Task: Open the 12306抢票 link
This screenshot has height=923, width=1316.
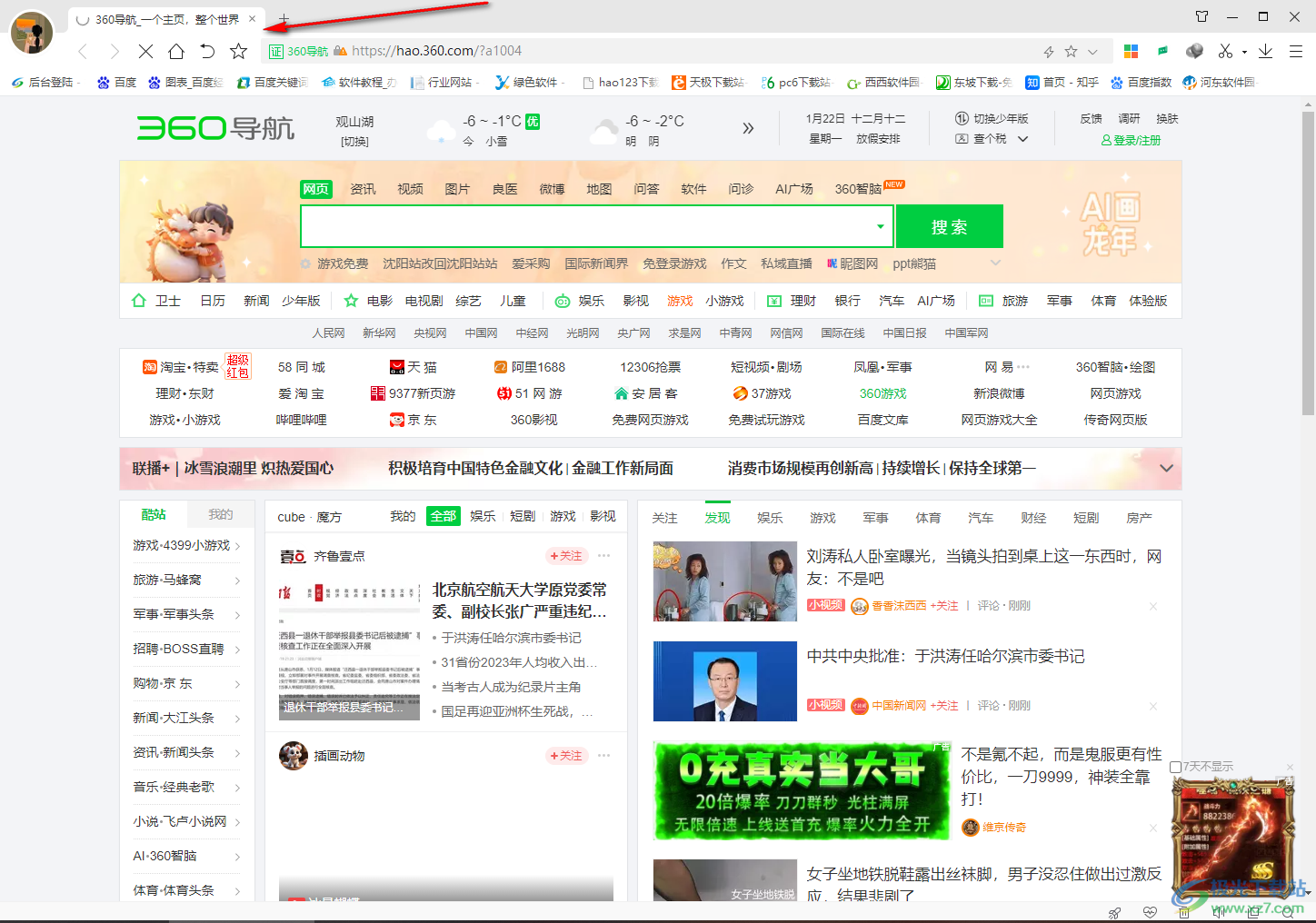Action: coord(651,367)
